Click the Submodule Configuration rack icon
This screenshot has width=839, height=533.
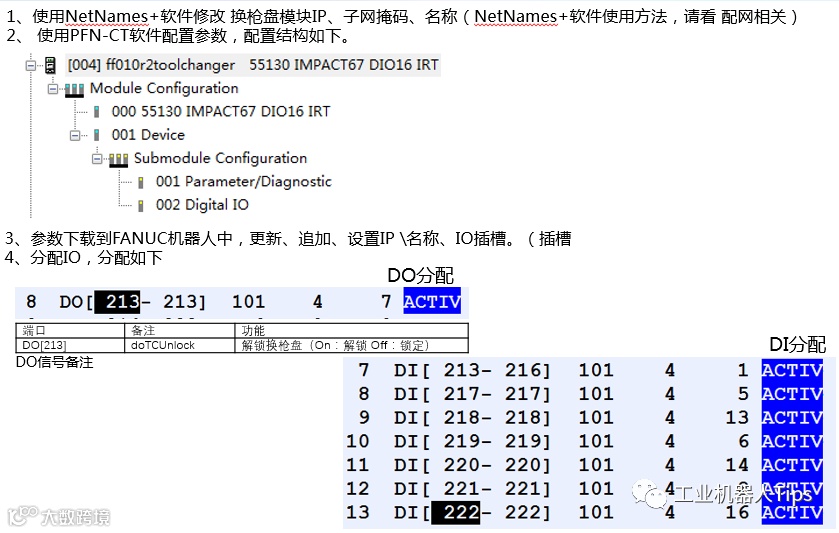click(118, 160)
